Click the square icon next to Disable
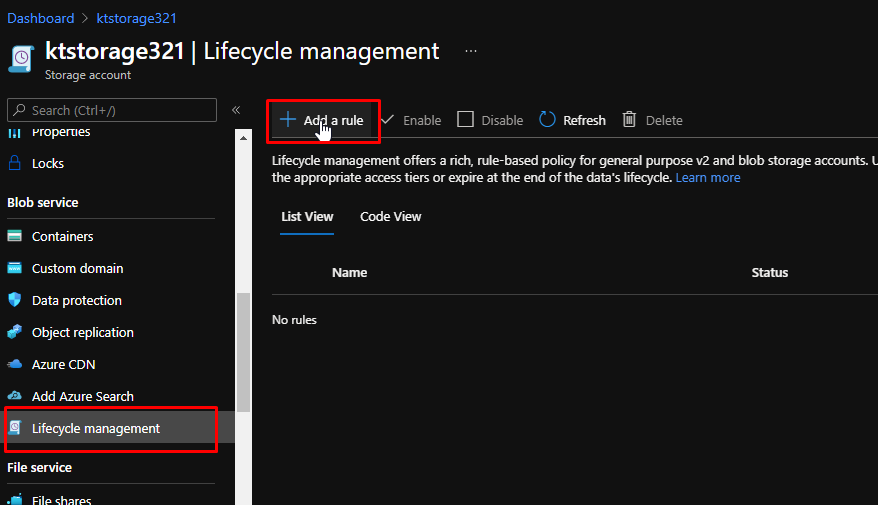This screenshot has height=505, width=878. [x=465, y=119]
